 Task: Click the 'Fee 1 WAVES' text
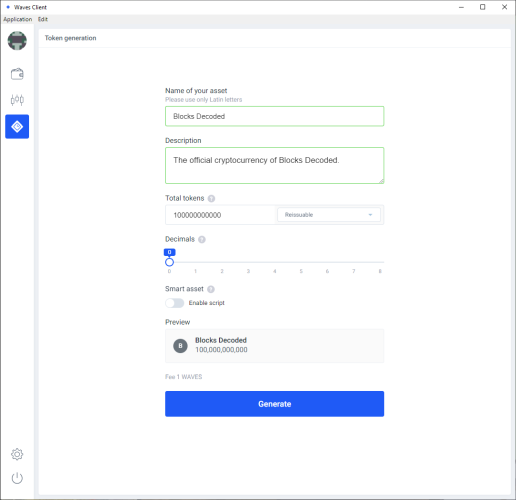click(x=184, y=377)
